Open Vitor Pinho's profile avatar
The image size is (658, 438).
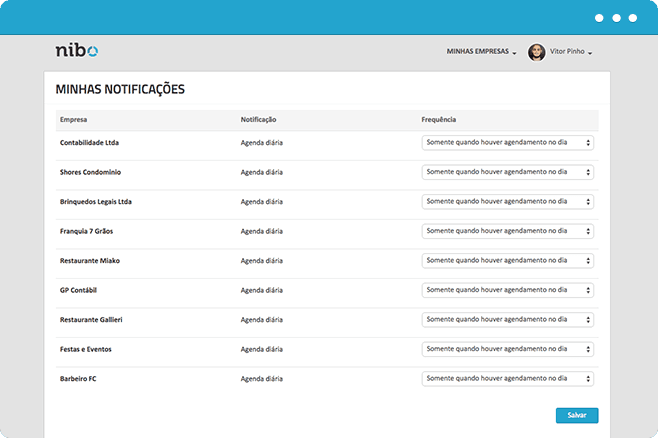(x=536, y=52)
